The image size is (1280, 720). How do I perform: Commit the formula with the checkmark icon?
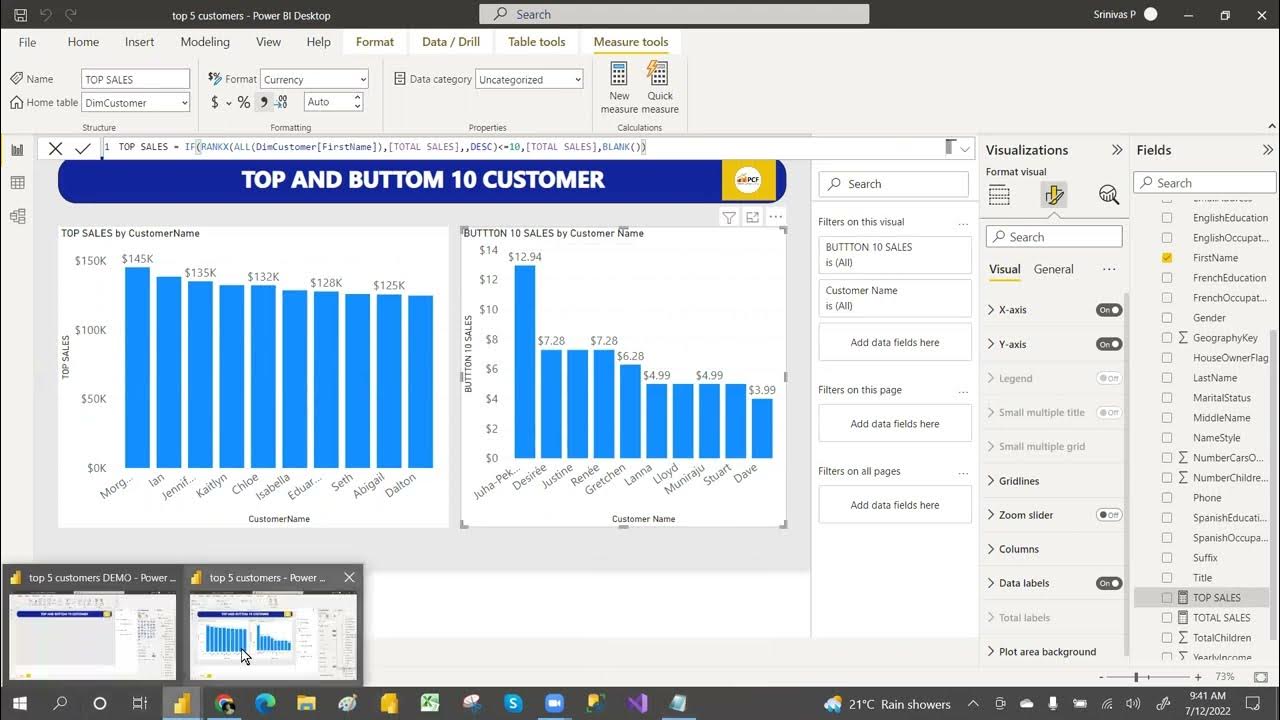[83, 148]
